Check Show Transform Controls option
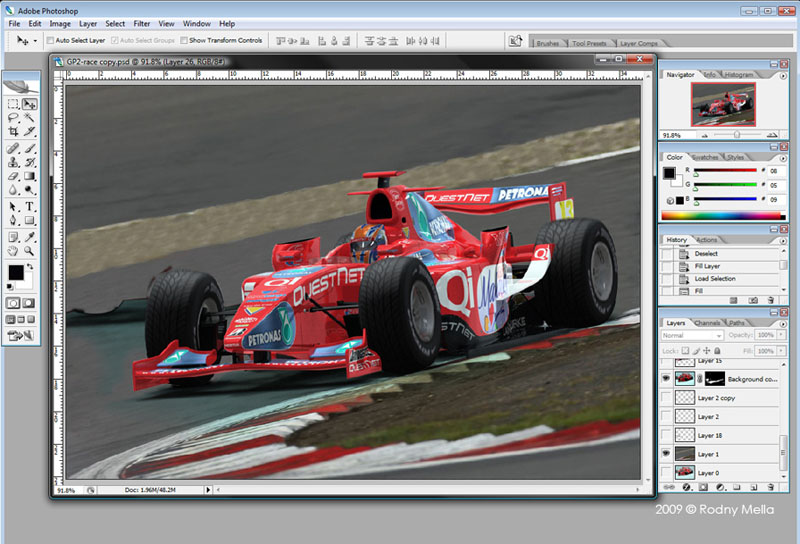The image size is (800, 544). click(x=183, y=41)
